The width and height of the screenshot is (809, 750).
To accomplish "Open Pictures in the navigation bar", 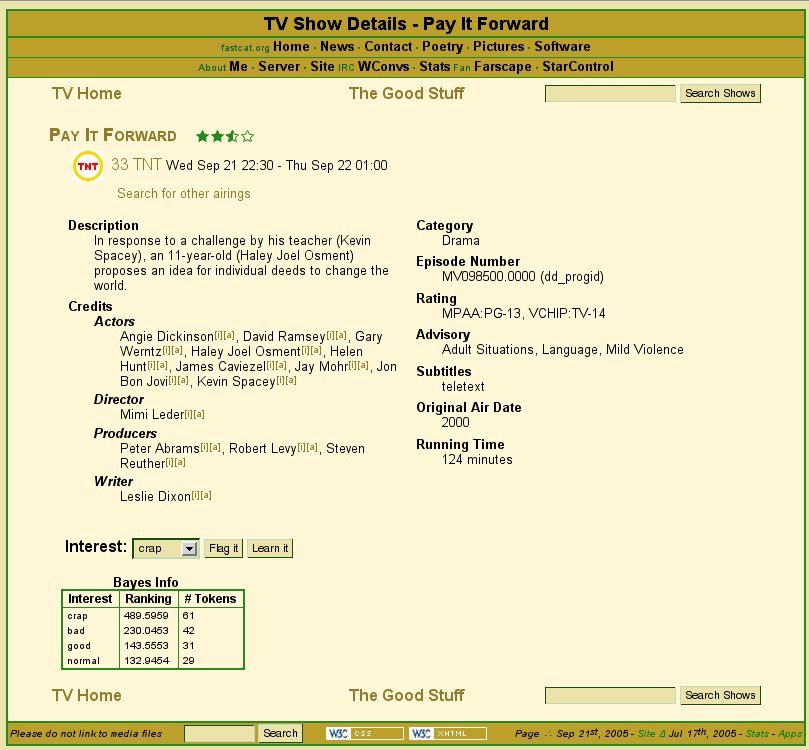I will pos(498,46).
